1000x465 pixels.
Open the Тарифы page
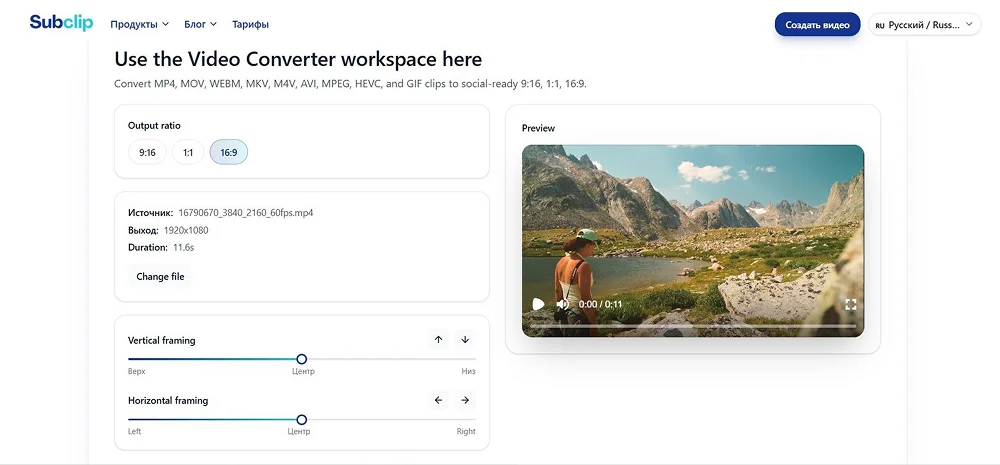pos(250,24)
